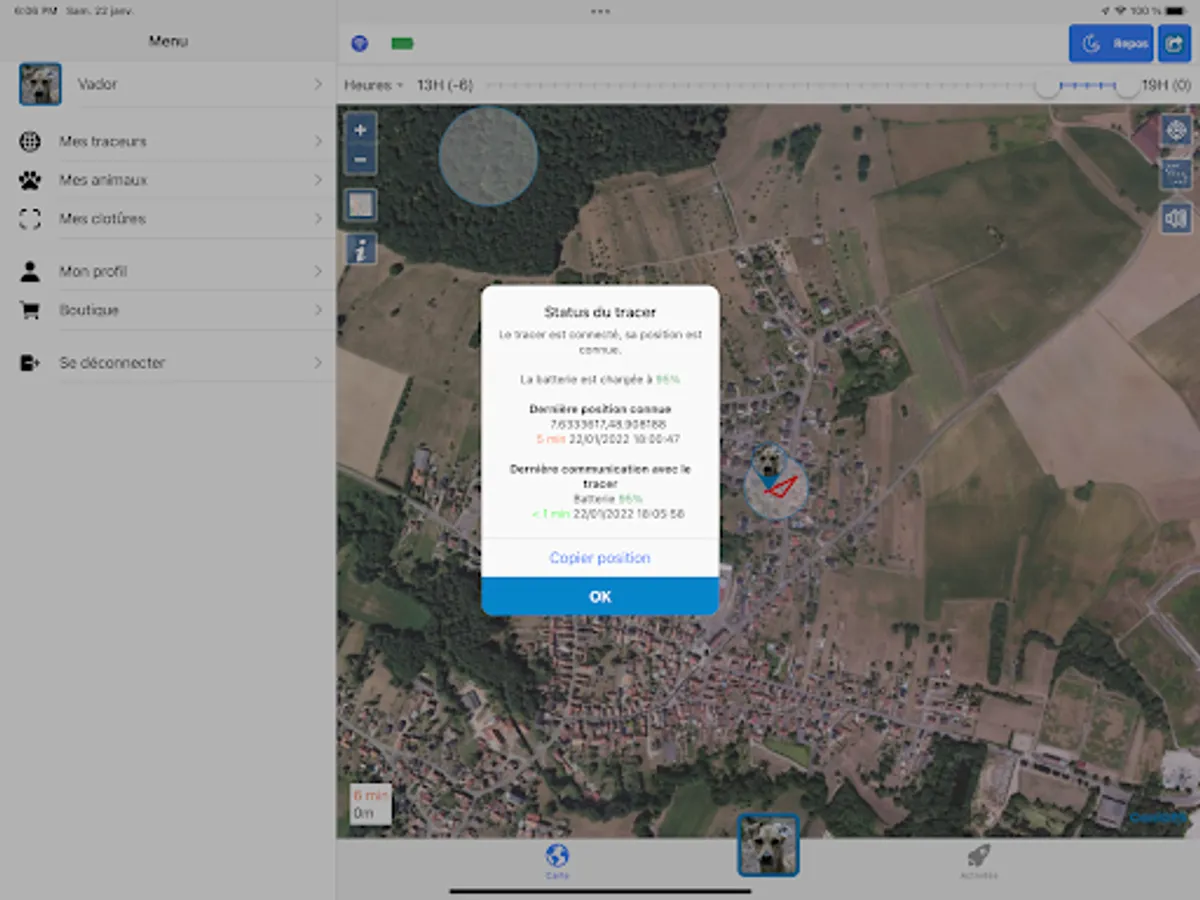Click the 19H (0) end time label
1200x900 pixels.
coord(1166,85)
